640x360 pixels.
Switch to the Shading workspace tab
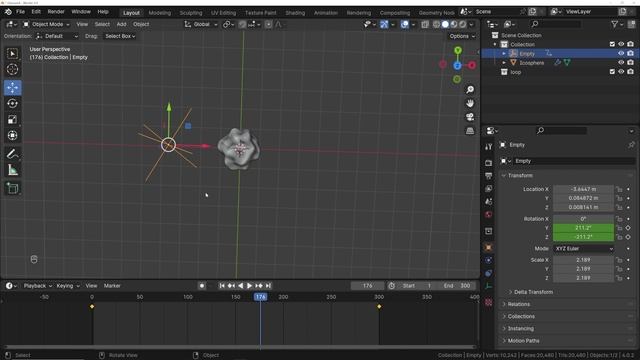[x=295, y=13]
